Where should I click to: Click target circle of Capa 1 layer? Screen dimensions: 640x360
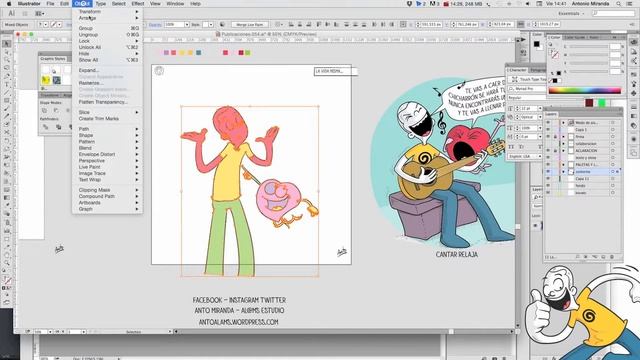point(613,130)
